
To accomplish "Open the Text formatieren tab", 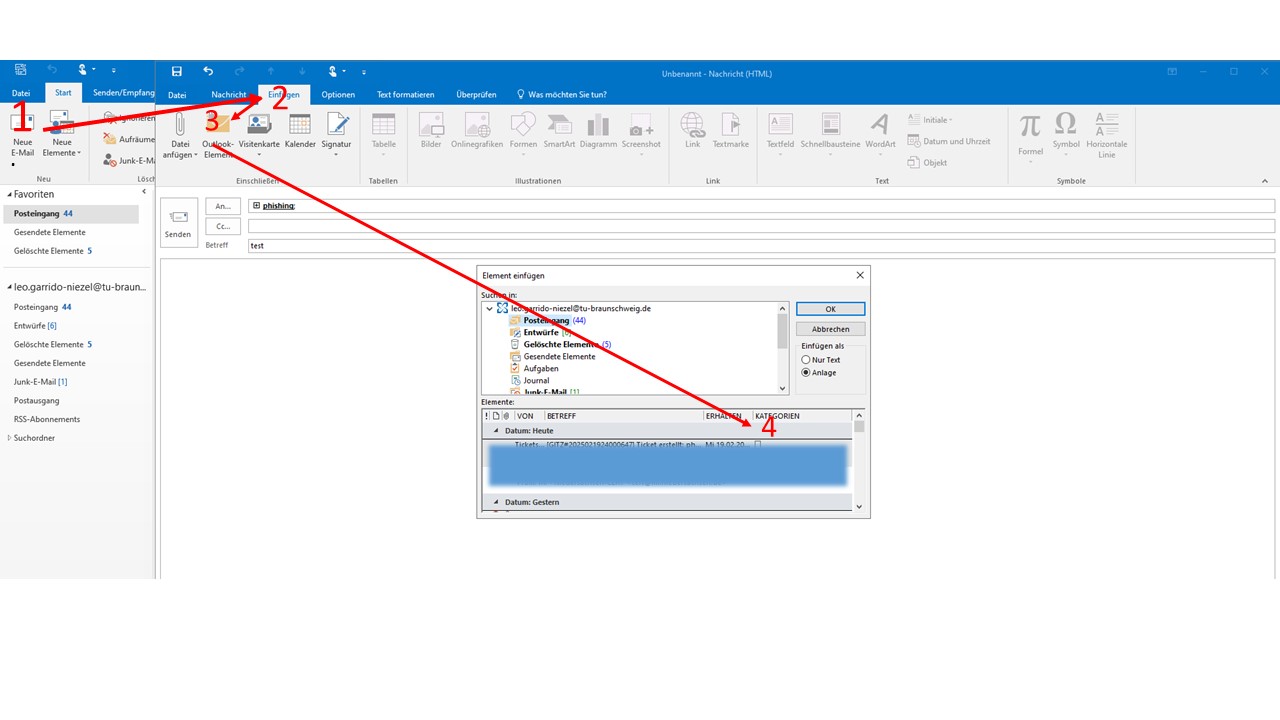I will click(x=405, y=95).
